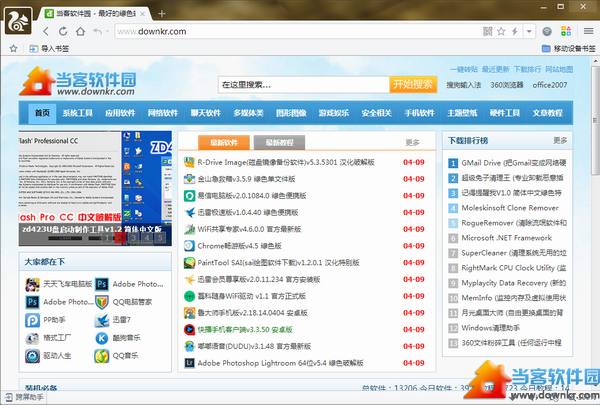600x405 pixels.
Task: Click the undo closed tab arrow icon
Action: click(x=97, y=31)
